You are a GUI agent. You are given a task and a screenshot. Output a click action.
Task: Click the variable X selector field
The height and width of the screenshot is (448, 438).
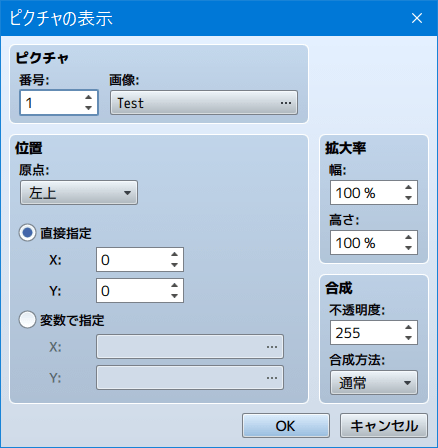tap(190, 347)
